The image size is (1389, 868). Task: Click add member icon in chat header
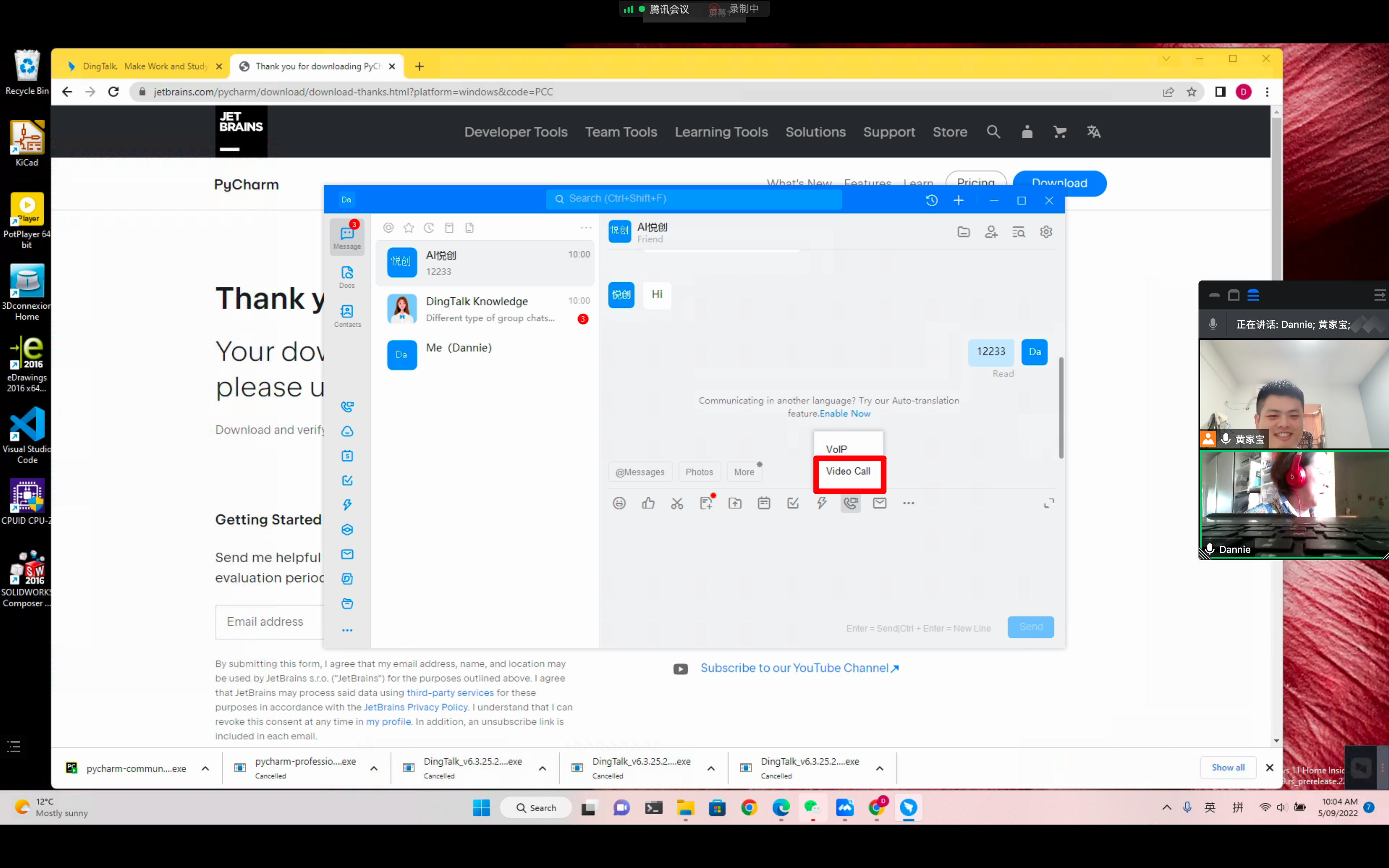click(x=991, y=231)
